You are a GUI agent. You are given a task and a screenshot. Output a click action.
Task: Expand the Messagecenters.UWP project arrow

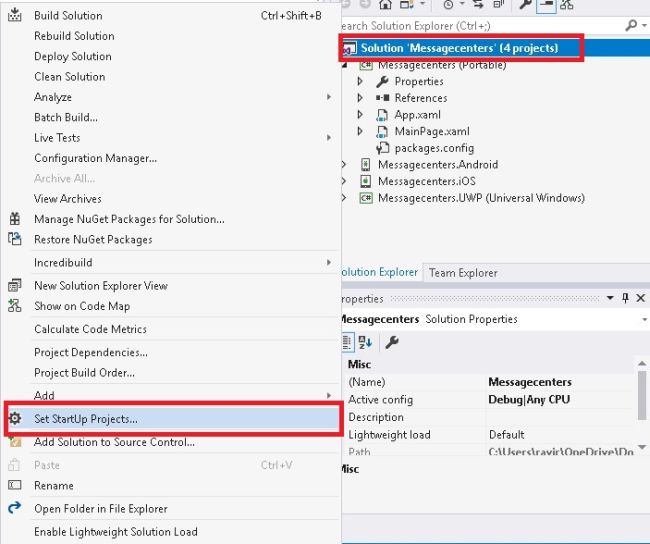point(344,198)
